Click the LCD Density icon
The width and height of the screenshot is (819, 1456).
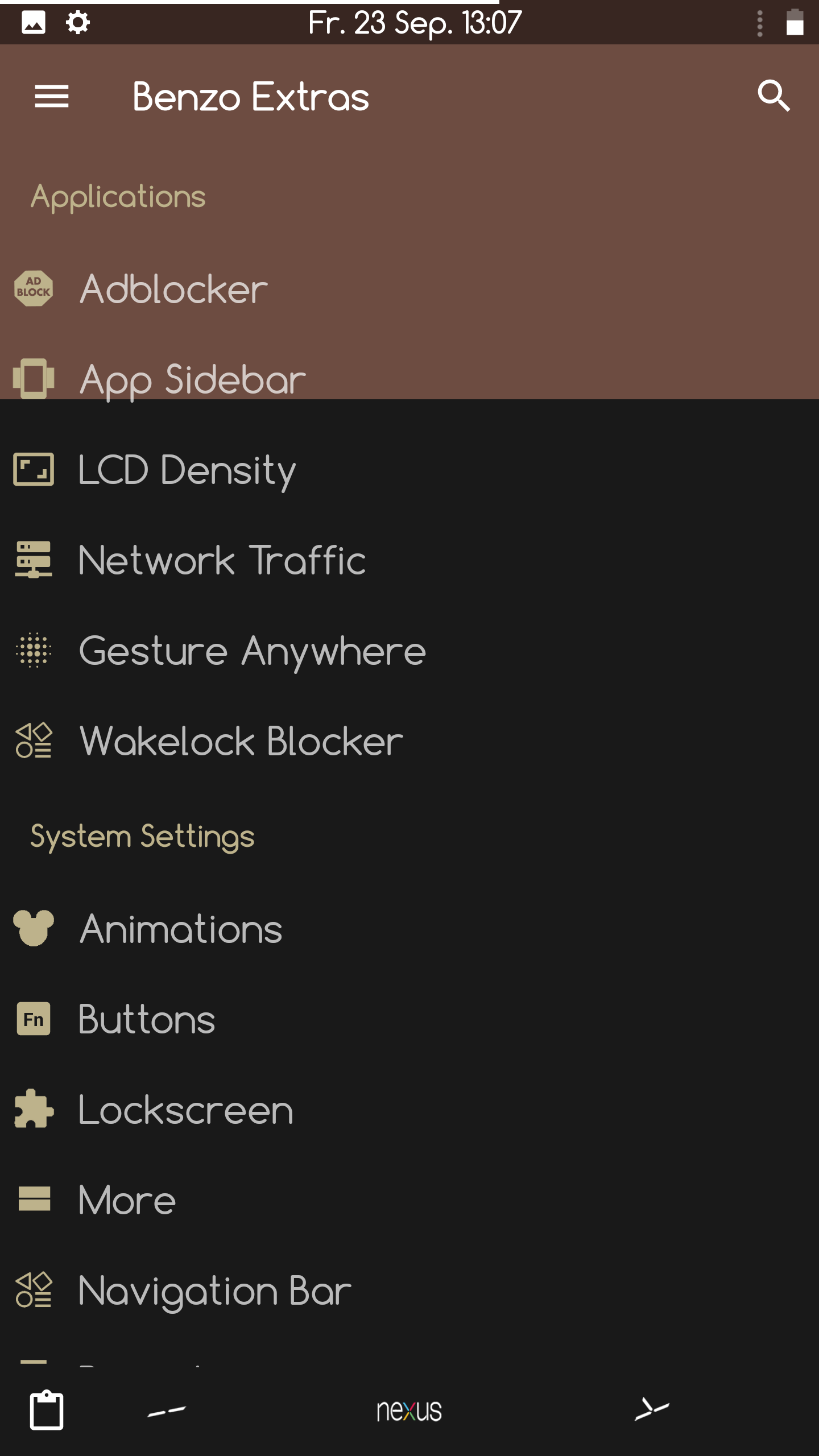click(x=34, y=470)
